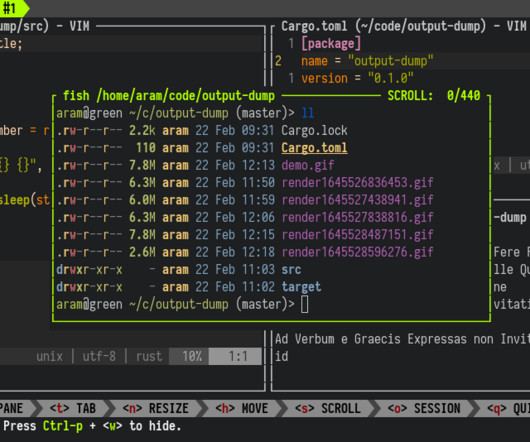The image size is (530, 442).
Task: Click the 1:1 cursor position indicator
Action: [235, 357]
